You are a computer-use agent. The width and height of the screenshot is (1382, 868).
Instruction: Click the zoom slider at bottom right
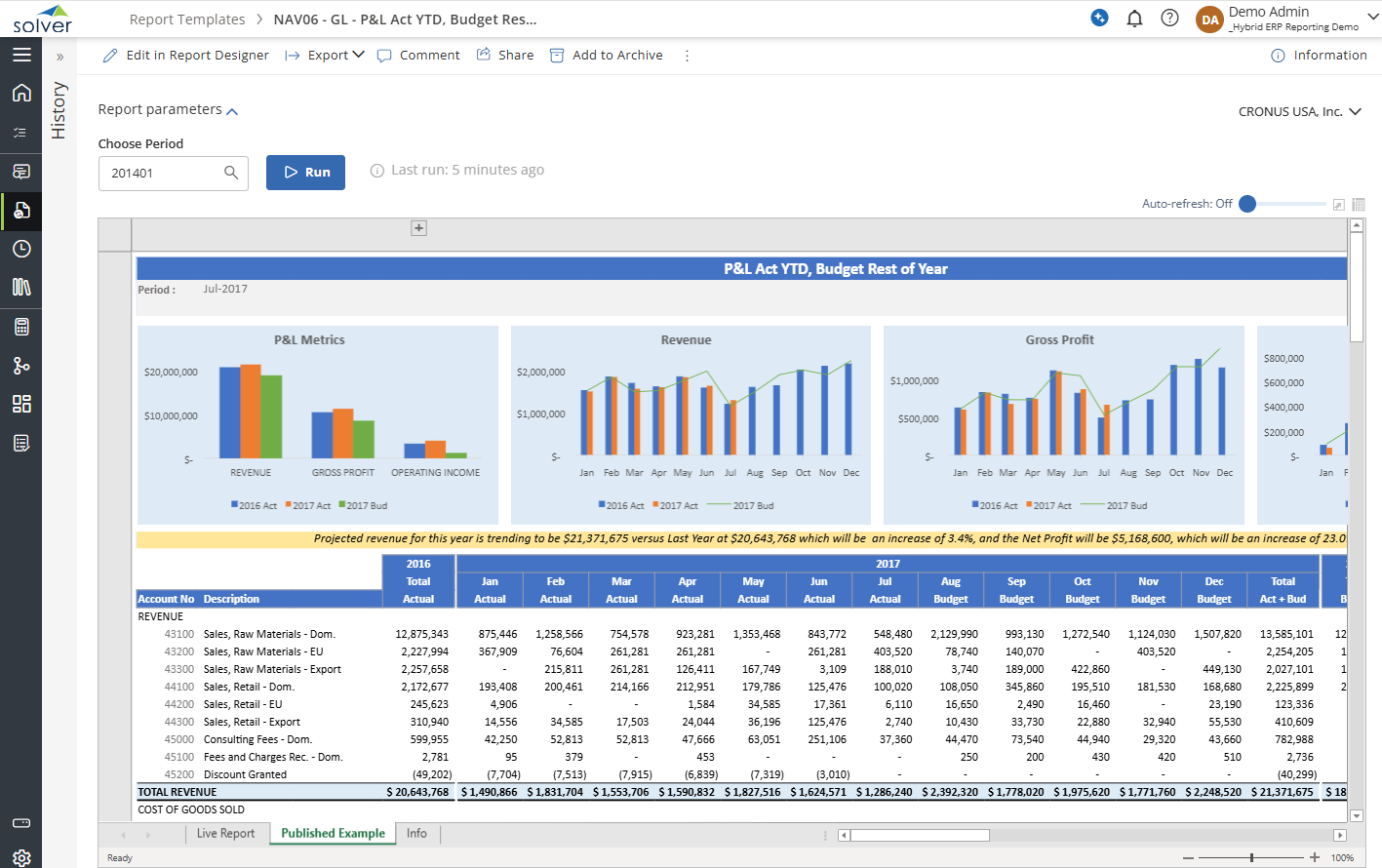[1251, 857]
